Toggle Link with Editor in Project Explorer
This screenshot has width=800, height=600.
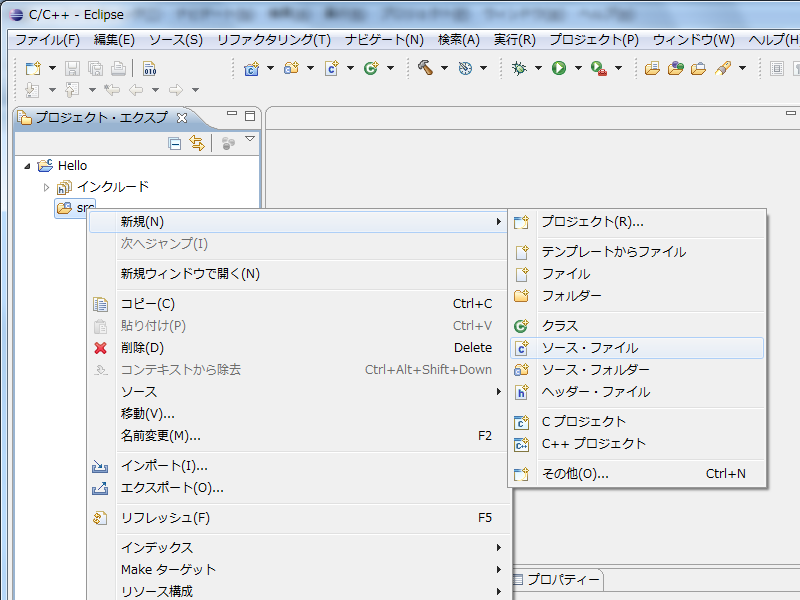pos(197,143)
